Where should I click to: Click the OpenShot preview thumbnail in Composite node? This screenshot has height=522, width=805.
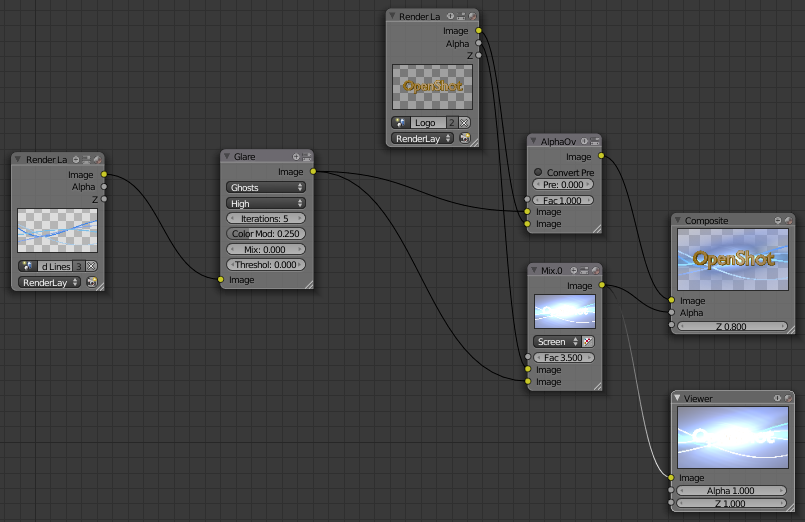734,259
